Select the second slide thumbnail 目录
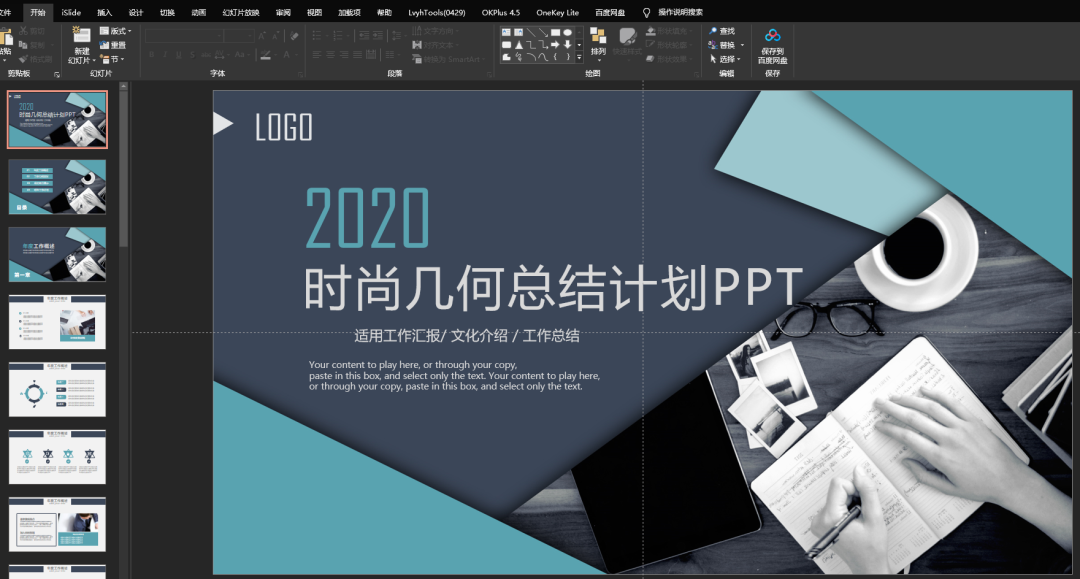1080x579 pixels. 57,187
